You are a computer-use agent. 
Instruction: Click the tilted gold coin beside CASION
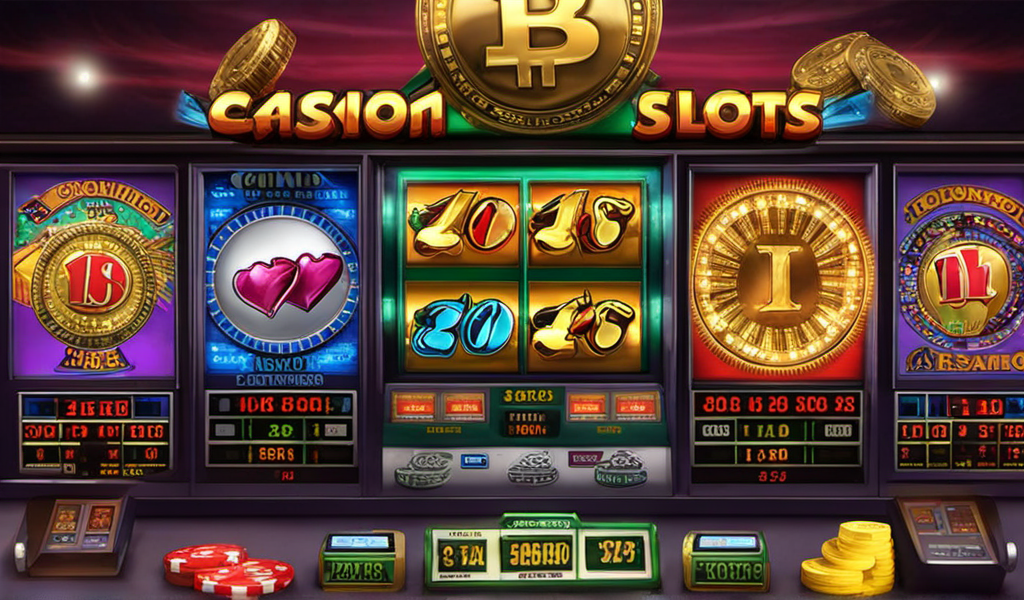[252, 59]
